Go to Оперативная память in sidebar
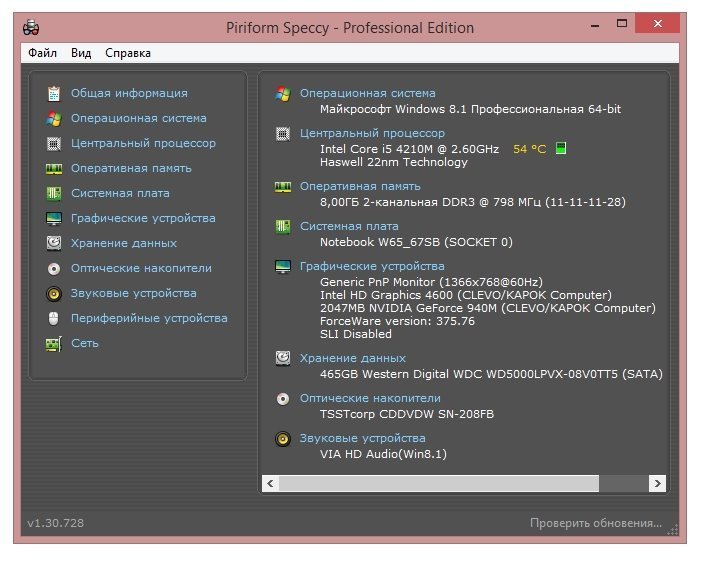Viewport: 704px width, 563px height. 131,168
